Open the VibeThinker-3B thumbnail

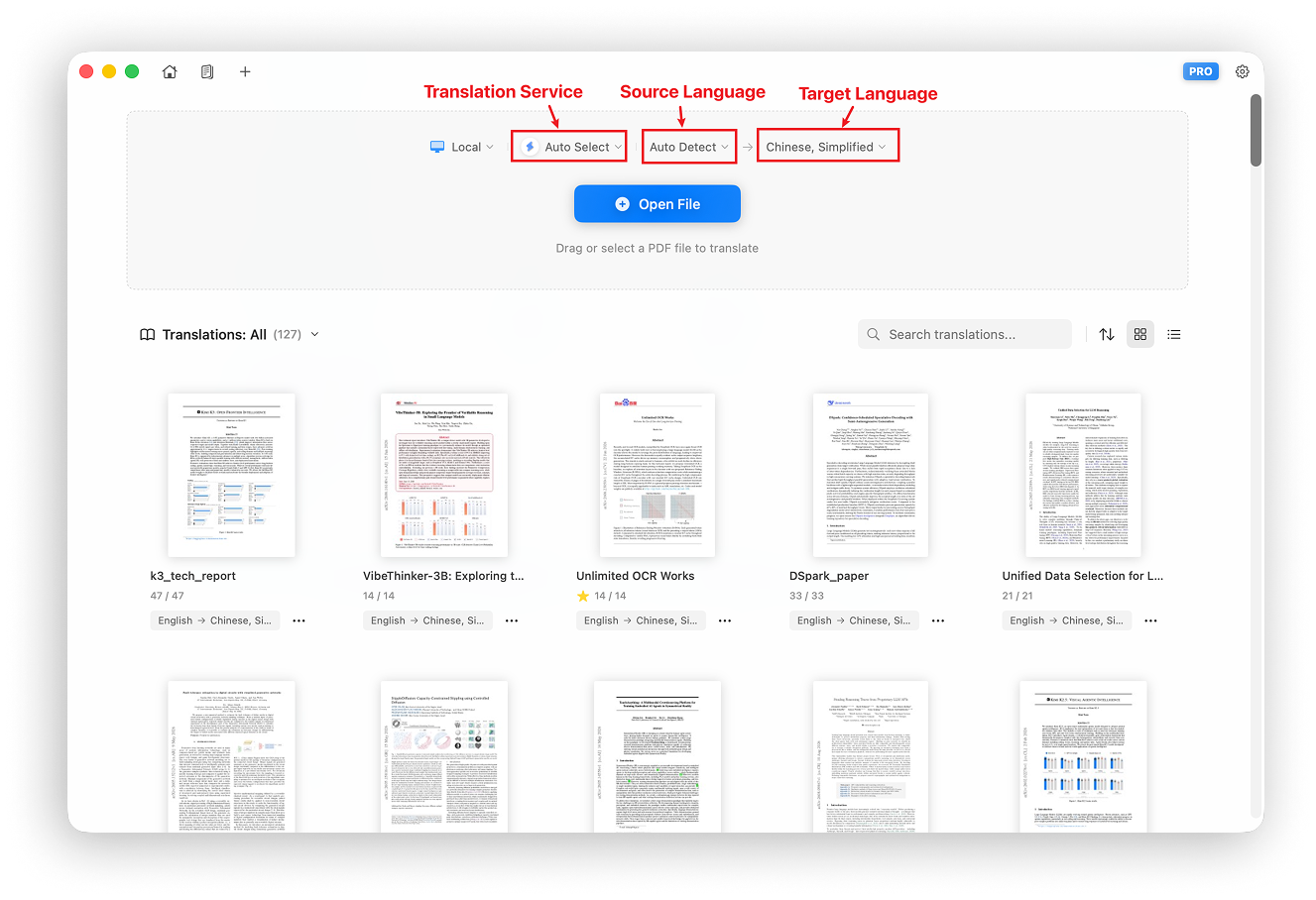pos(444,475)
